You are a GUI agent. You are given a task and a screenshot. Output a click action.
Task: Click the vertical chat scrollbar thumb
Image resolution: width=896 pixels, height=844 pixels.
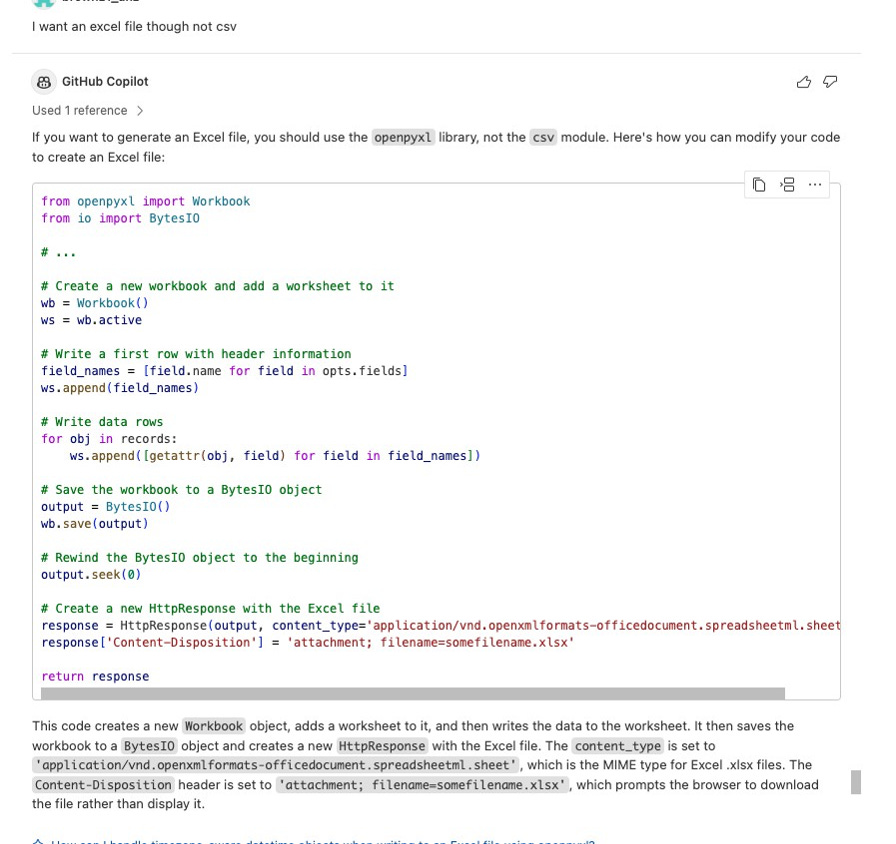coord(855,782)
